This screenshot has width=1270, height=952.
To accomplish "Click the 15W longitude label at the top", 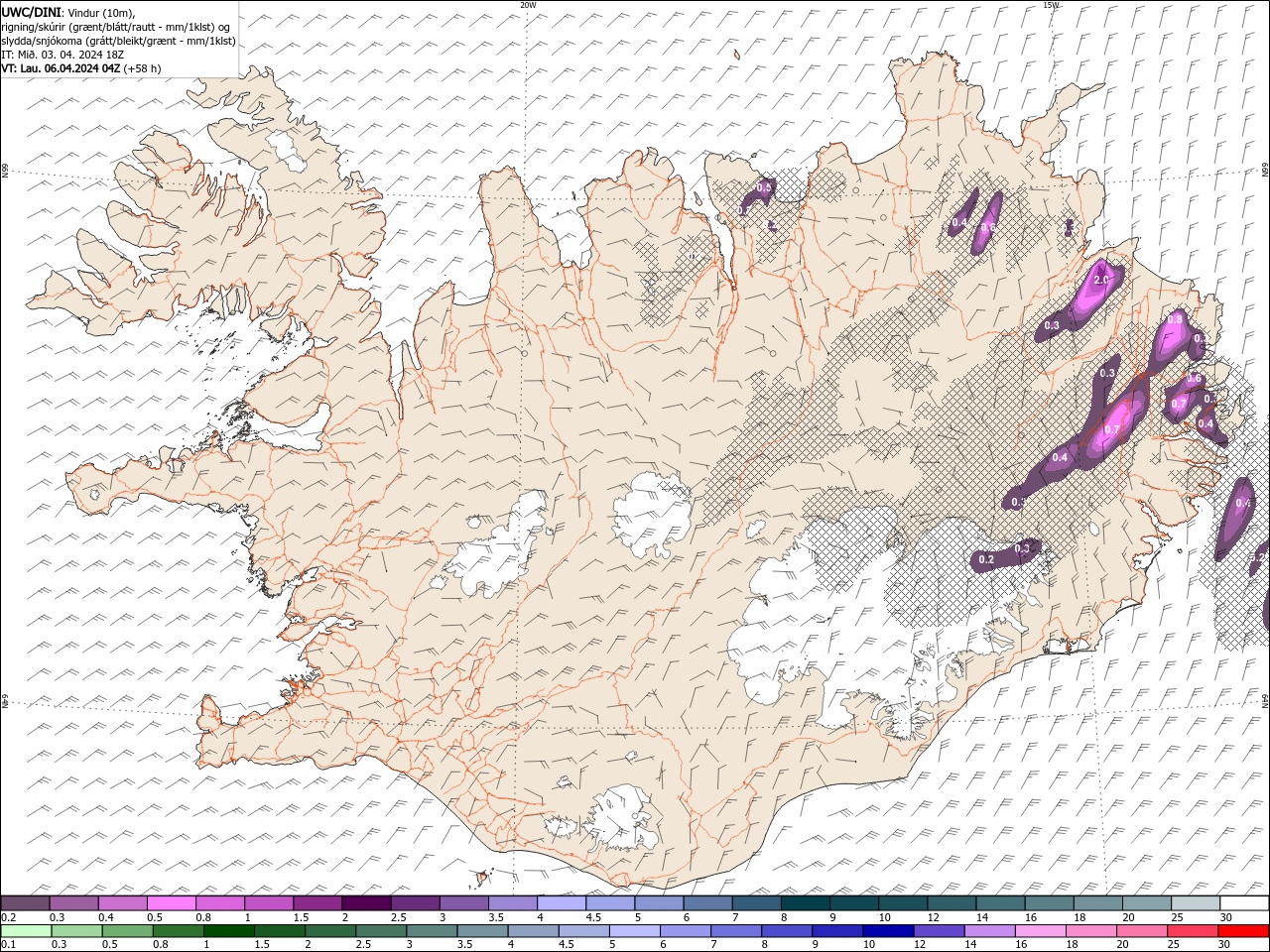I will click(x=1051, y=5).
